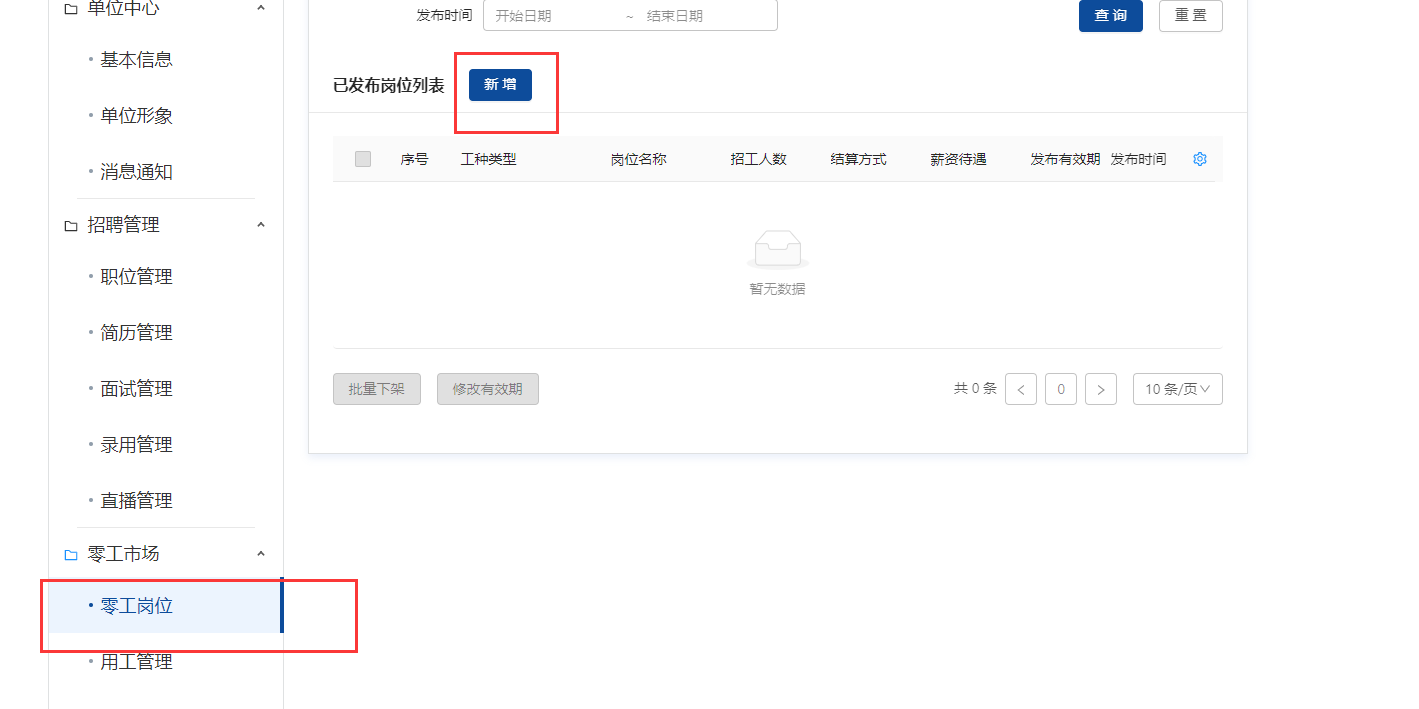Click the table column settings gear icon

pos(1200,159)
